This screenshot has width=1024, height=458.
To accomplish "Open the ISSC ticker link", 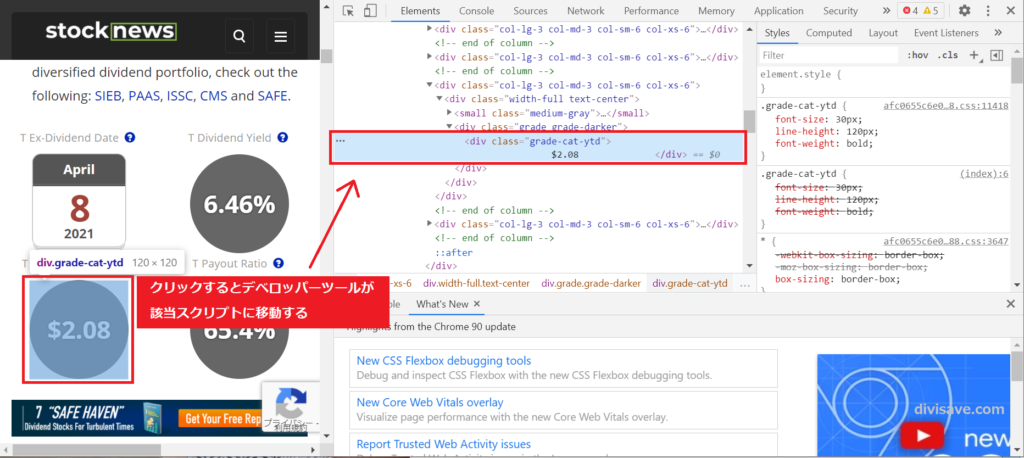I will coord(180,96).
